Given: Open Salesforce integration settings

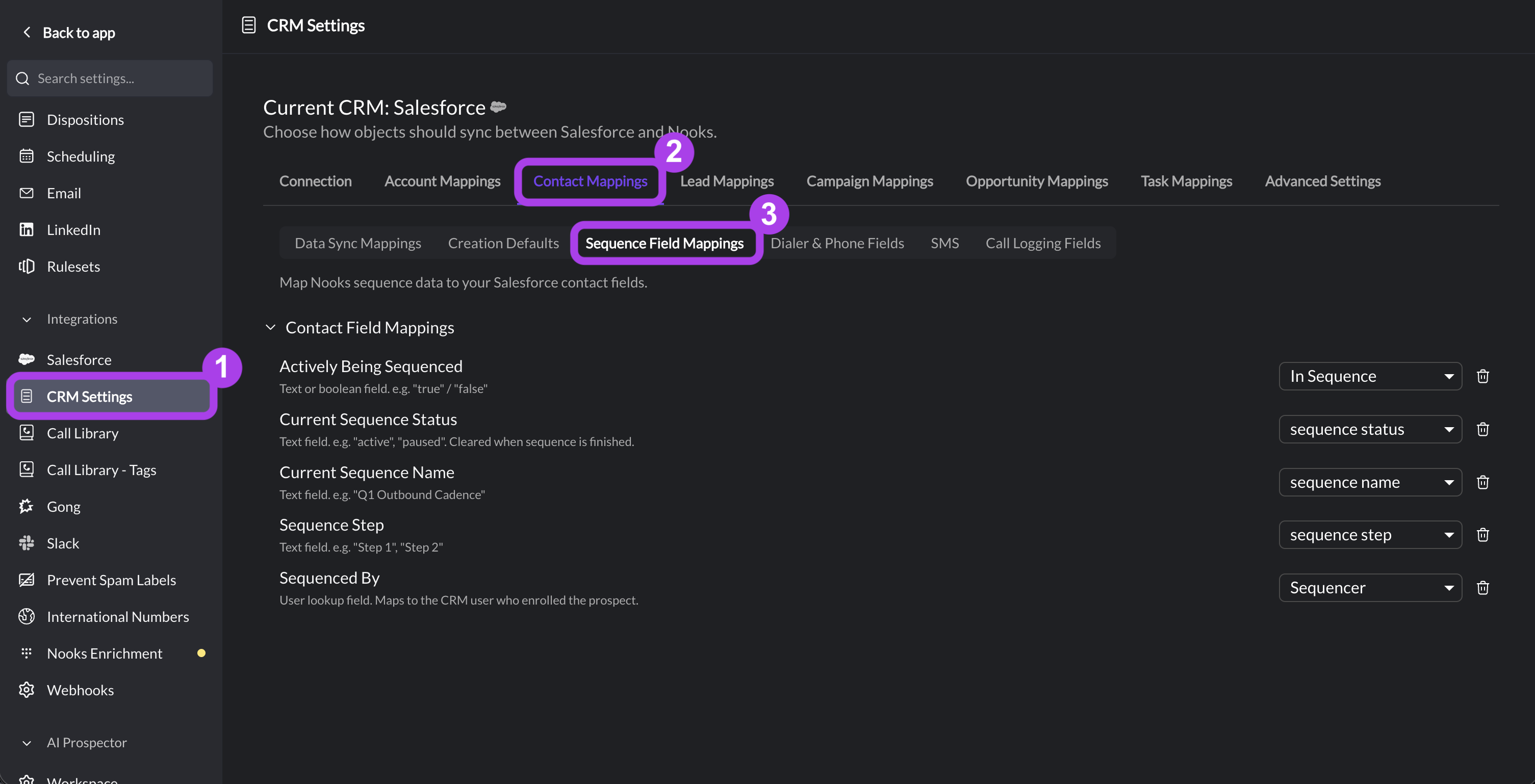Looking at the screenshot, I should click(x=79, y=359).
